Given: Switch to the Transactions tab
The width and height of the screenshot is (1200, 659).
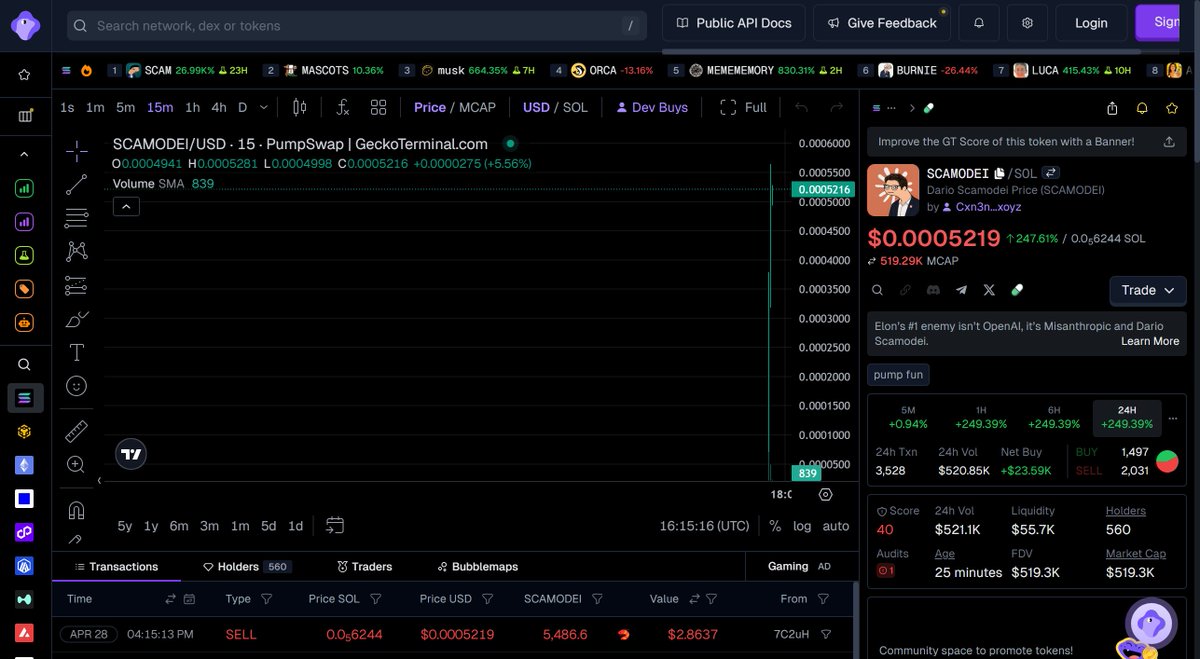Looking at the screenshot, I should (116, 566).
